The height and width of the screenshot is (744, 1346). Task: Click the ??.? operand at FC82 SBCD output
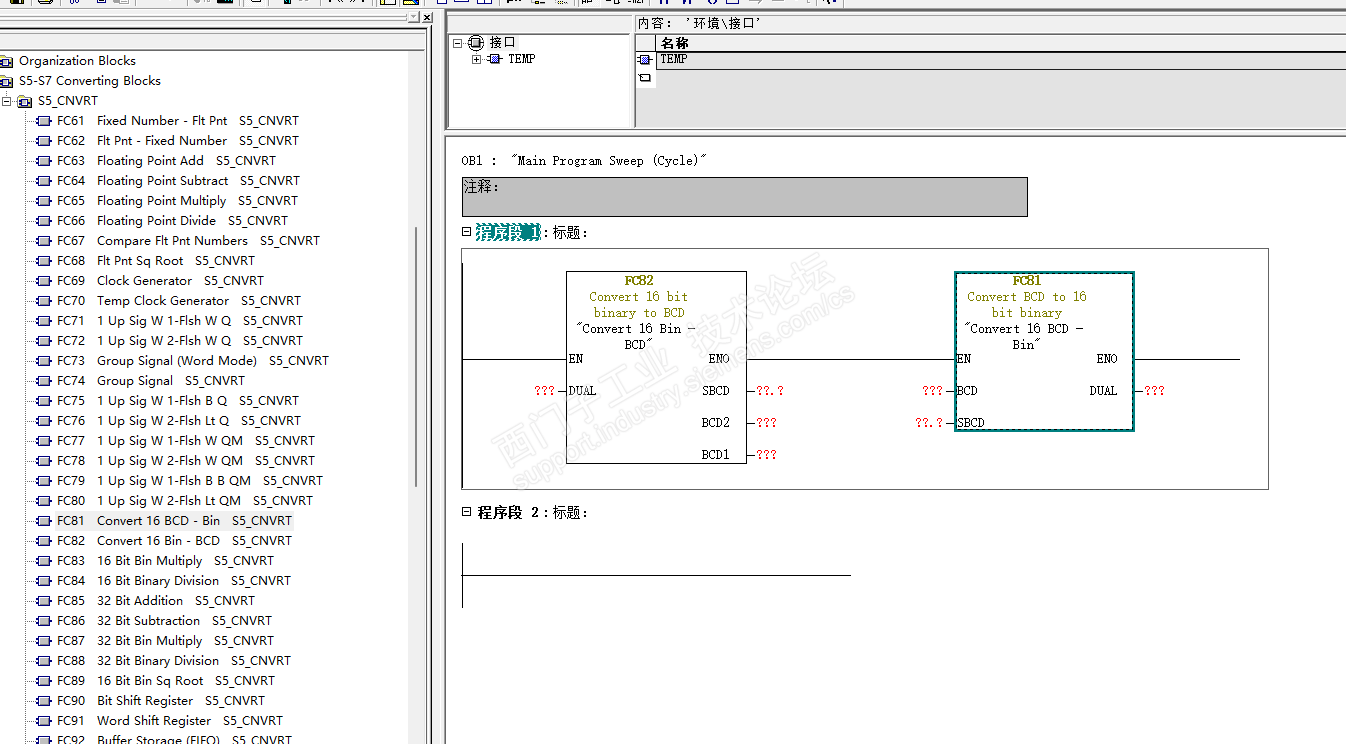click(x=770, y=391)
